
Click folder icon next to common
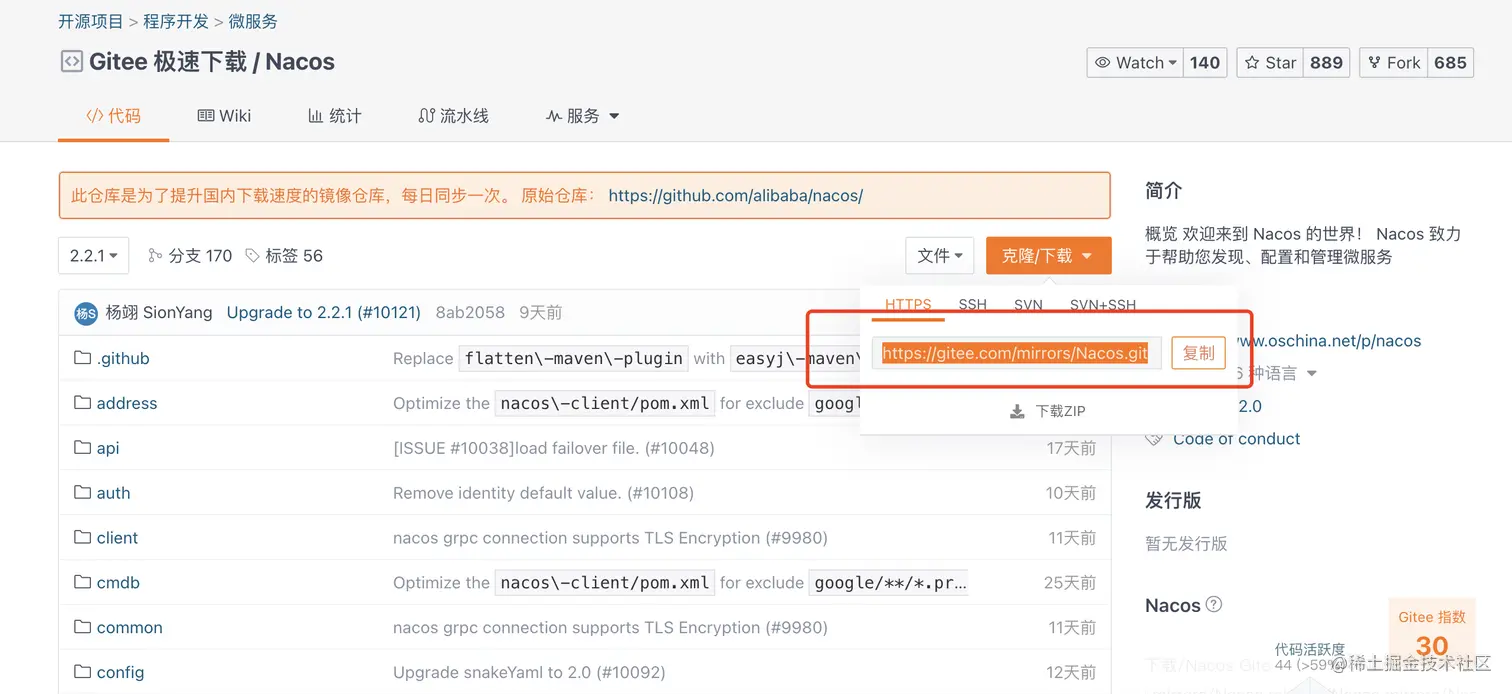coord(82,628)
